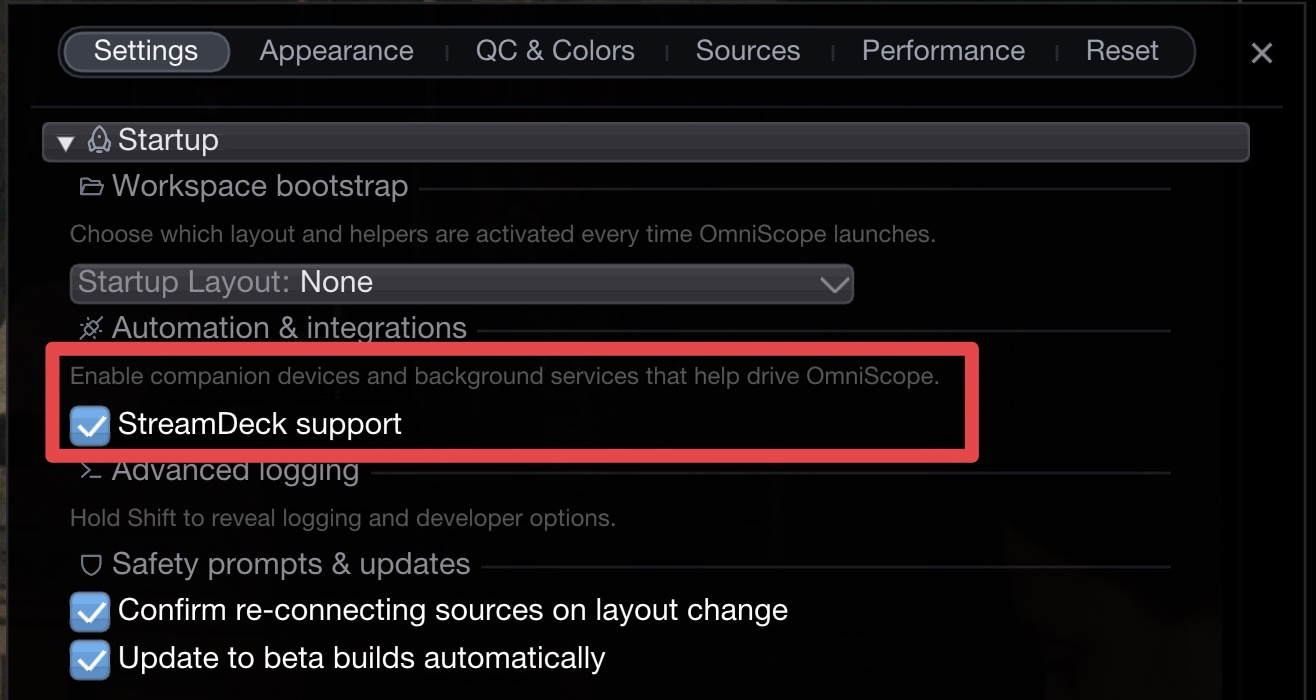1316x700 pixels.
Task: Click the Workspace bootstrap heading label
Action: click(260, 187)
